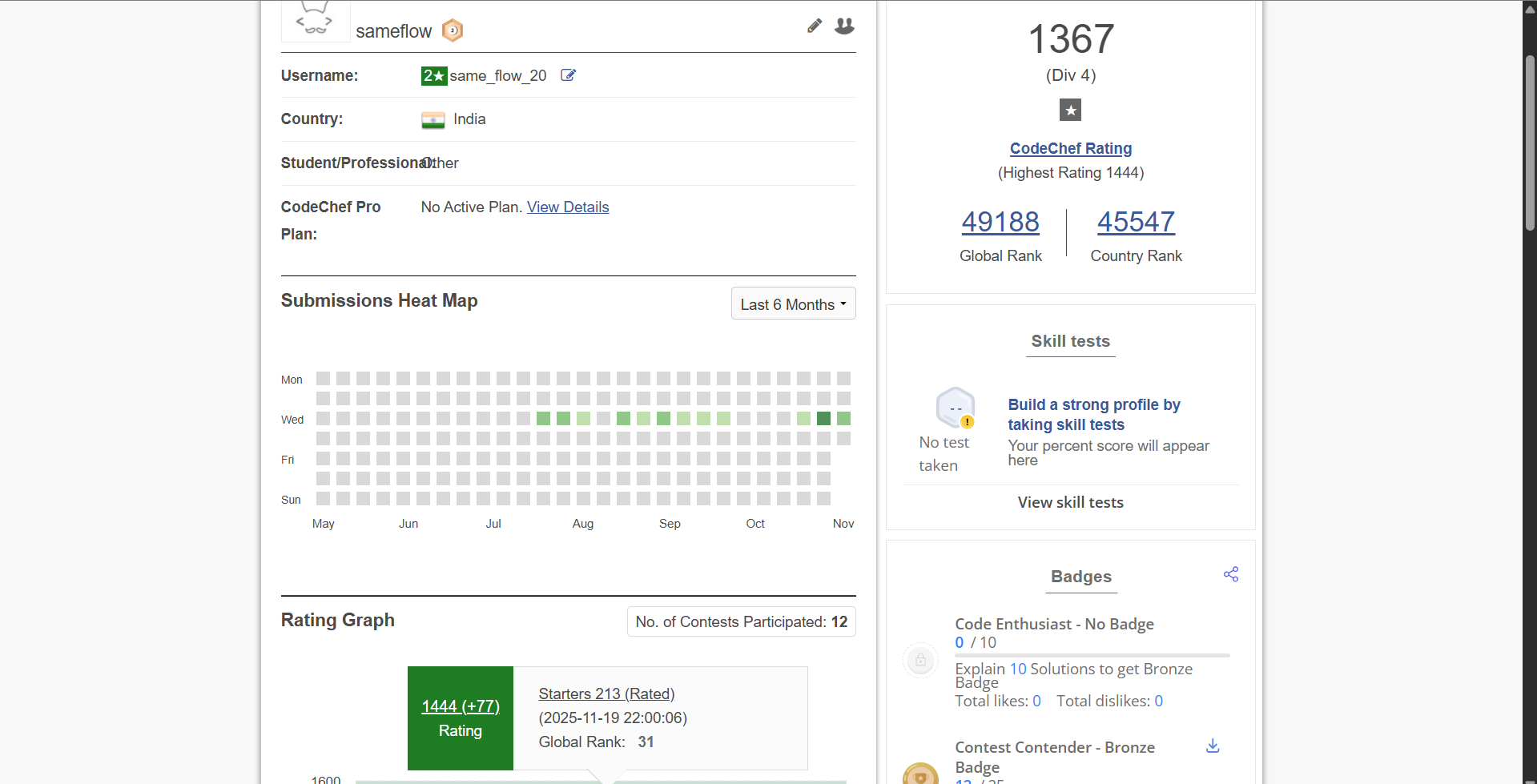
Task: Click the '1367' rating number
Action: pyautogui.click(x=1071, y=38)
